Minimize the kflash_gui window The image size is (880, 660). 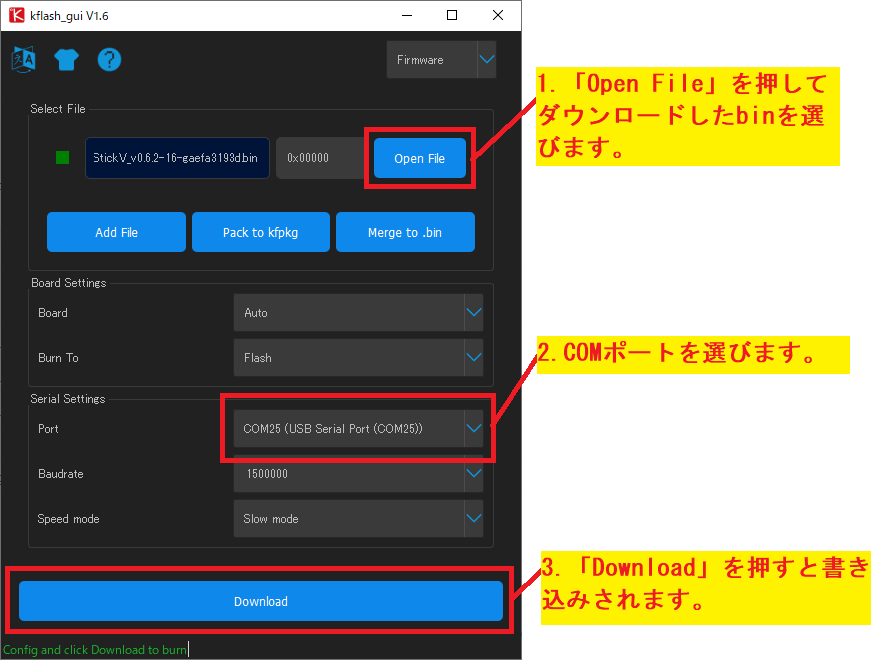tap(406, 15)
